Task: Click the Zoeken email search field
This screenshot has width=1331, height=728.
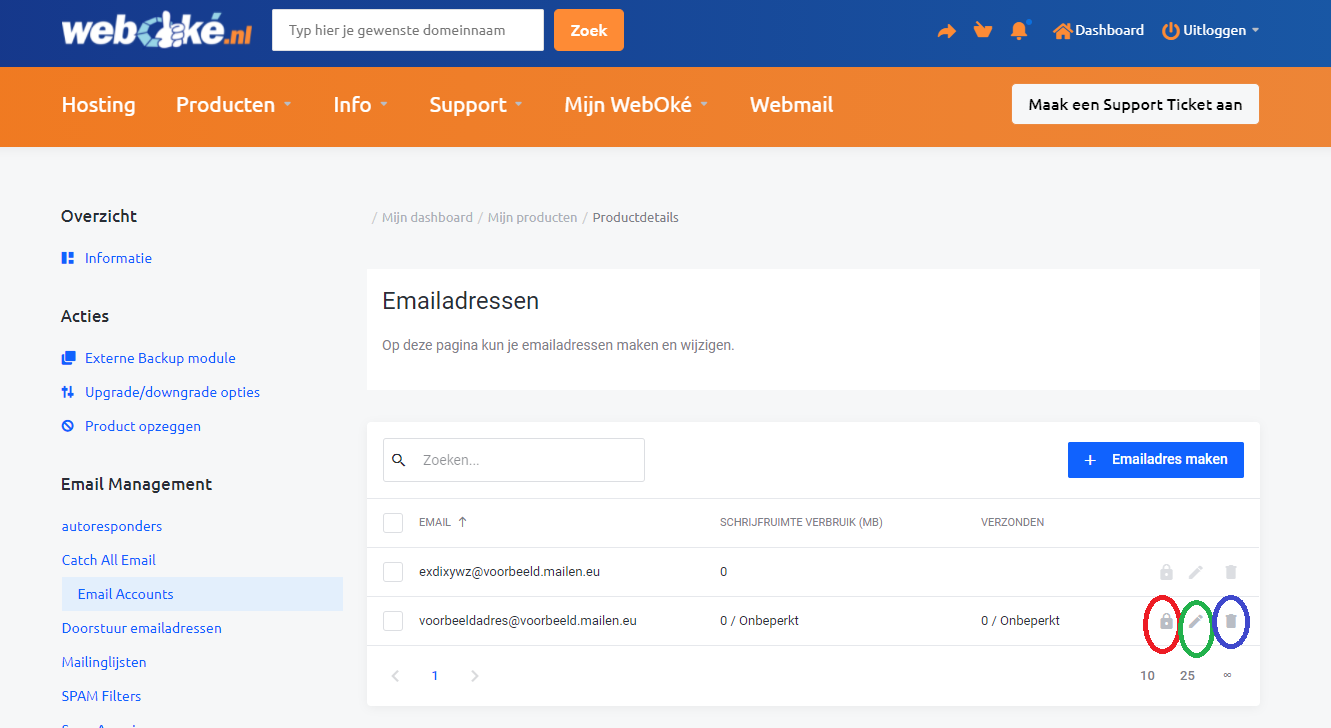Action: click(x=525, y=460)
